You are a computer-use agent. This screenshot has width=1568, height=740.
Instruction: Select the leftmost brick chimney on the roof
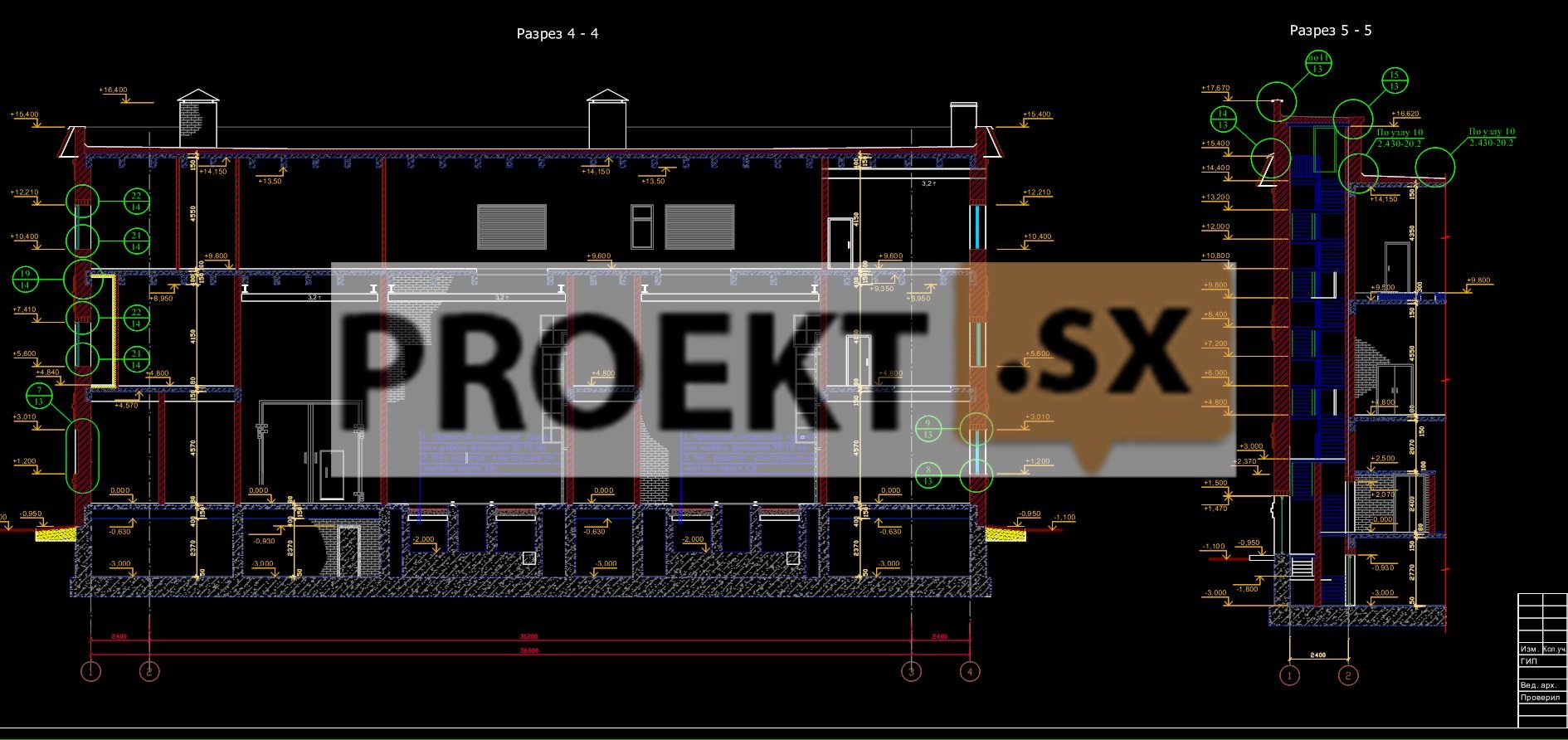(x=198, y=119)
